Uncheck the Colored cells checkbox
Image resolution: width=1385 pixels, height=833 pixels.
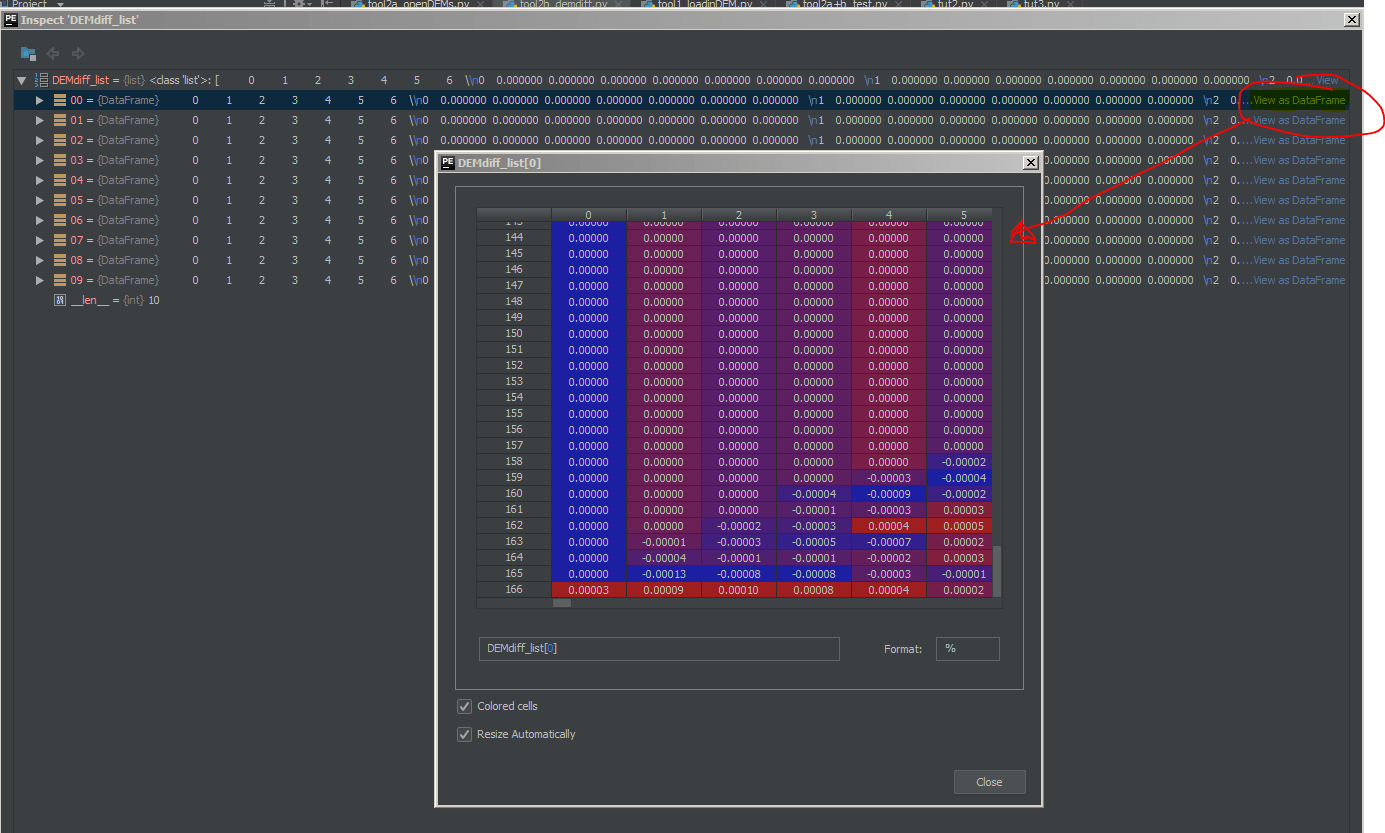464,706
